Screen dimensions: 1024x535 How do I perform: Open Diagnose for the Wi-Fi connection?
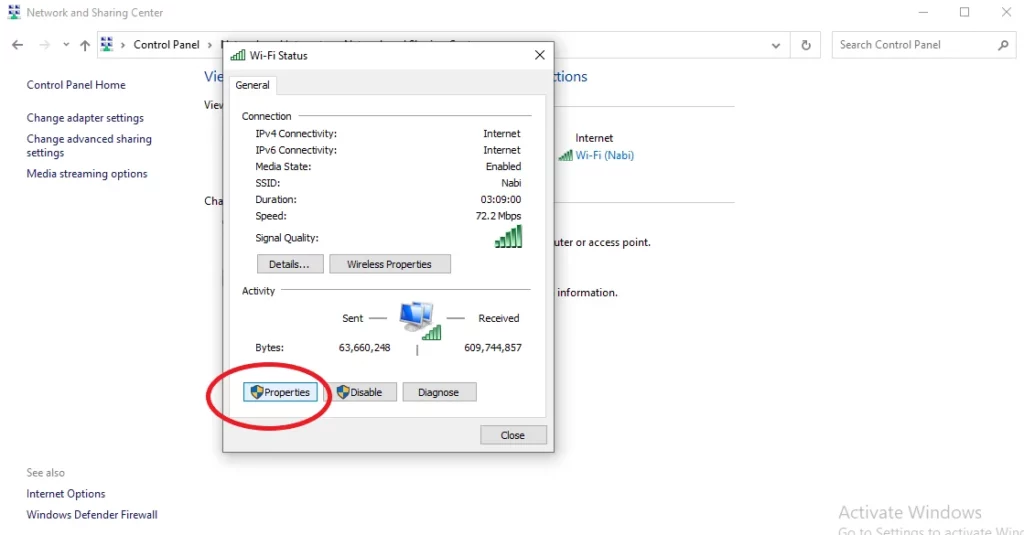439,392
